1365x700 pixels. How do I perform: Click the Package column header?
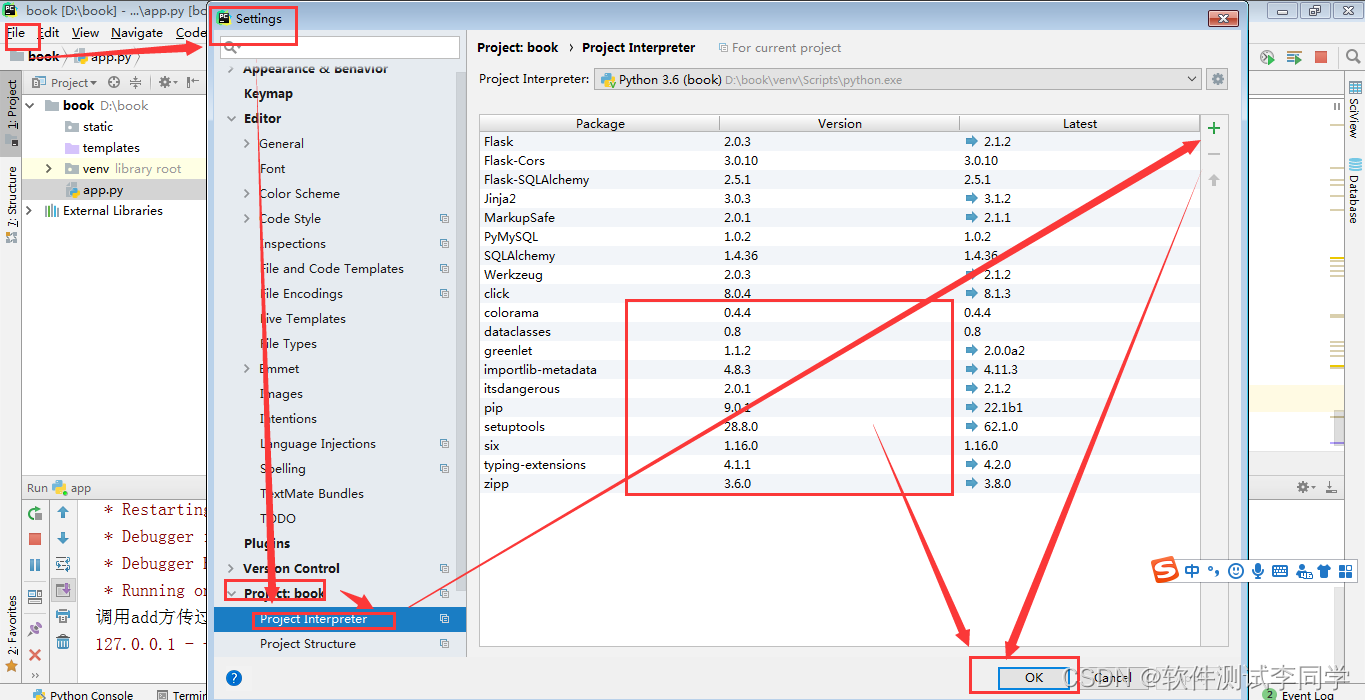pyautogui.click(x=600, y=124)
